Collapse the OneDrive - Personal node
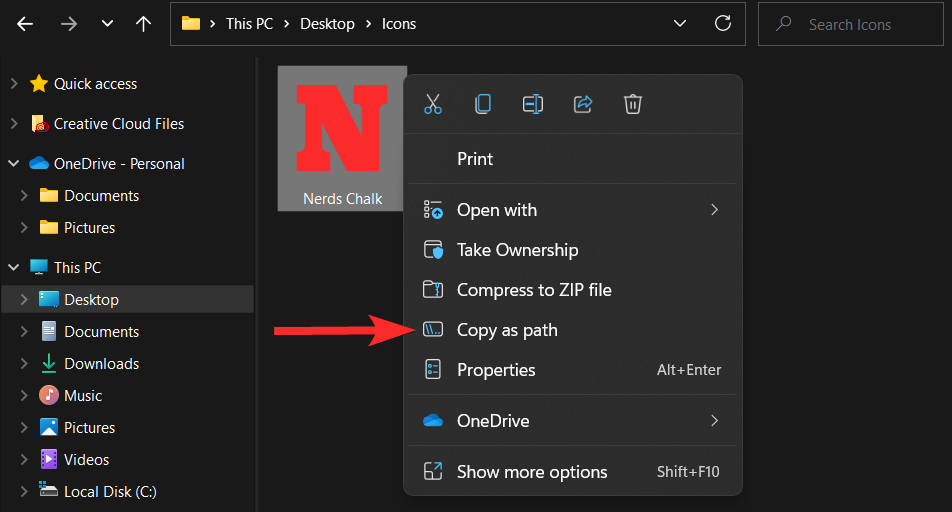 14,164
